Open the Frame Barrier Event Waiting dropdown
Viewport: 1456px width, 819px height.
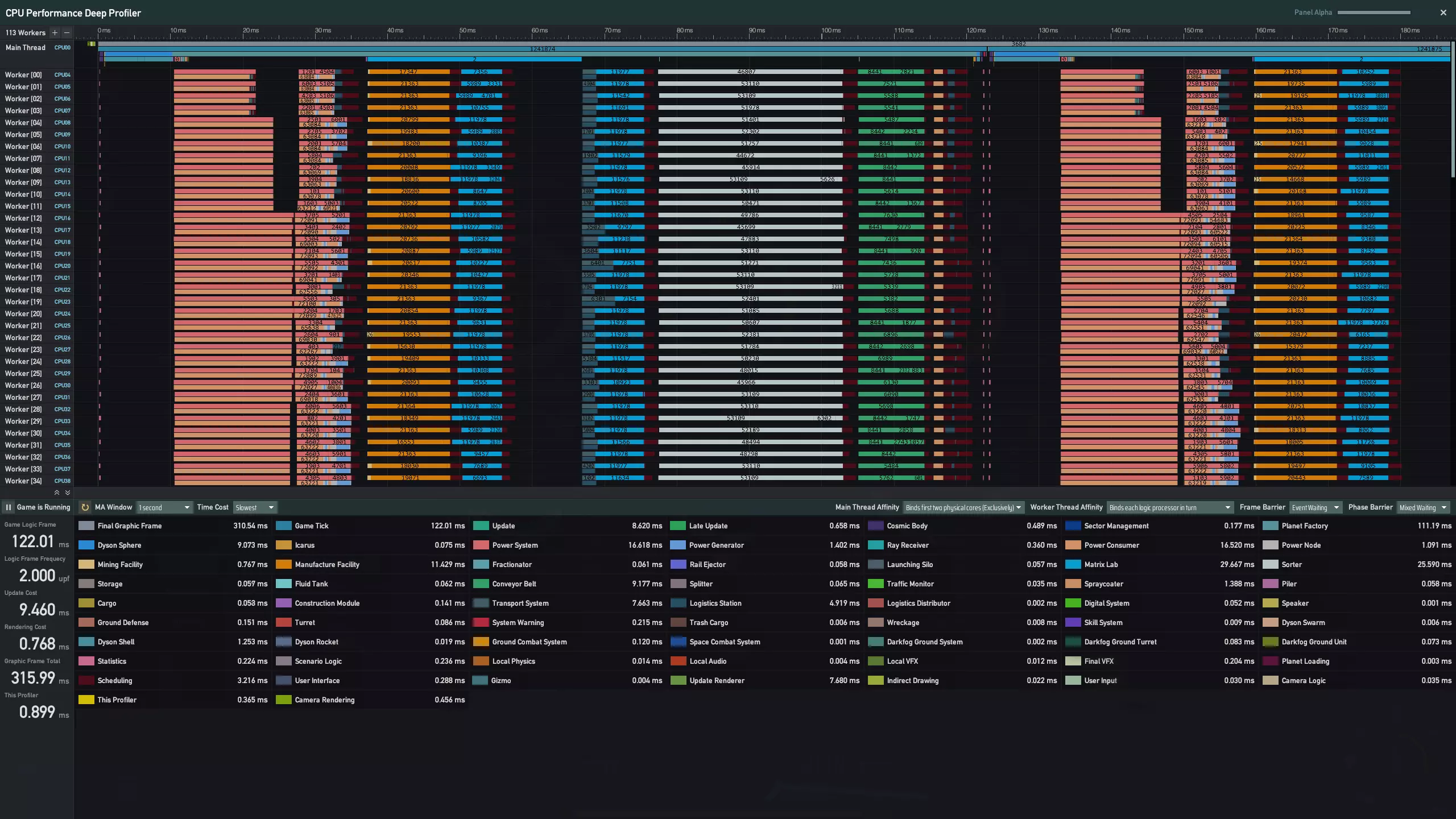pyautogui.click(x=1315, y=507)
